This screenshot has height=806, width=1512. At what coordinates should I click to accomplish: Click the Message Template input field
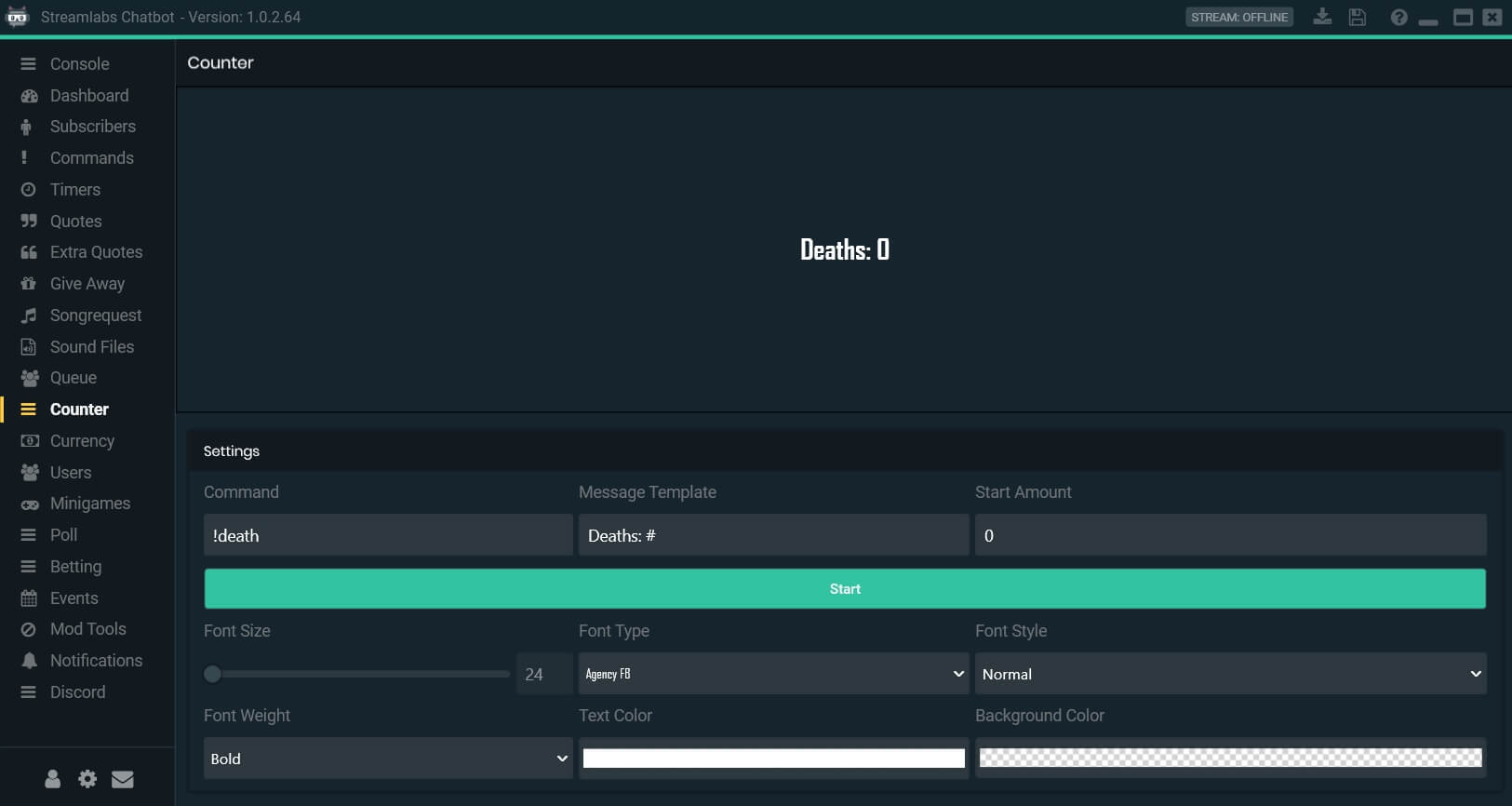click(x=773, y=536)
